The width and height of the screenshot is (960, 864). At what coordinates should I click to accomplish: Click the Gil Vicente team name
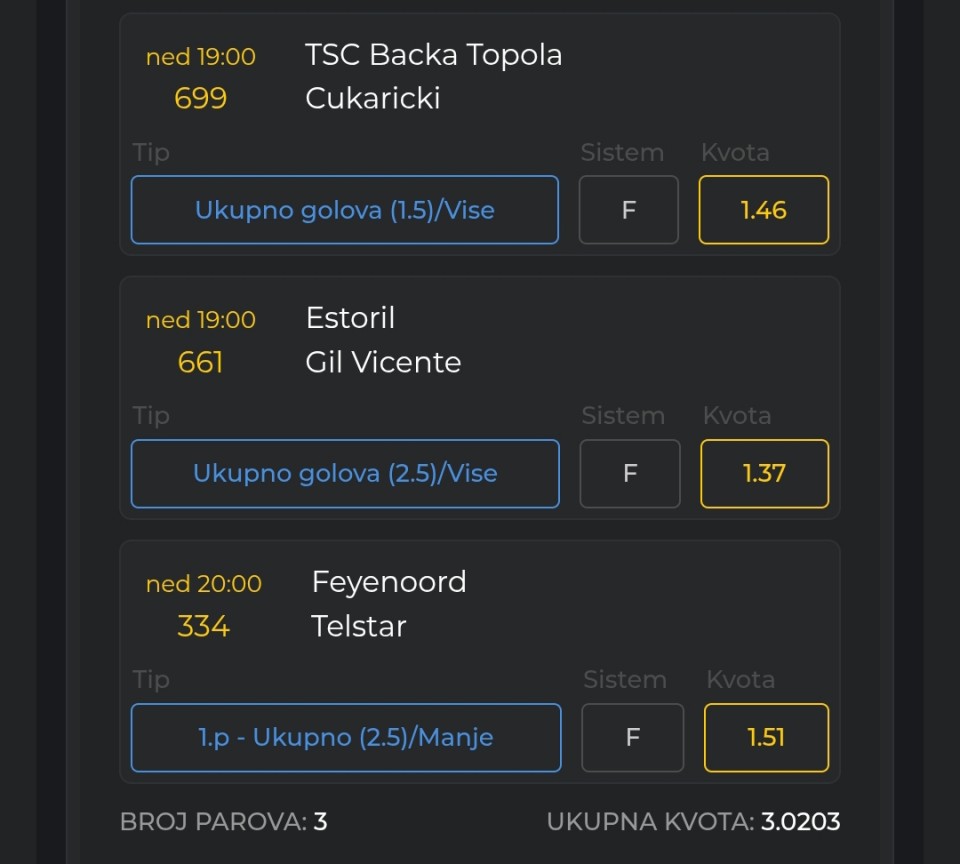383,362
